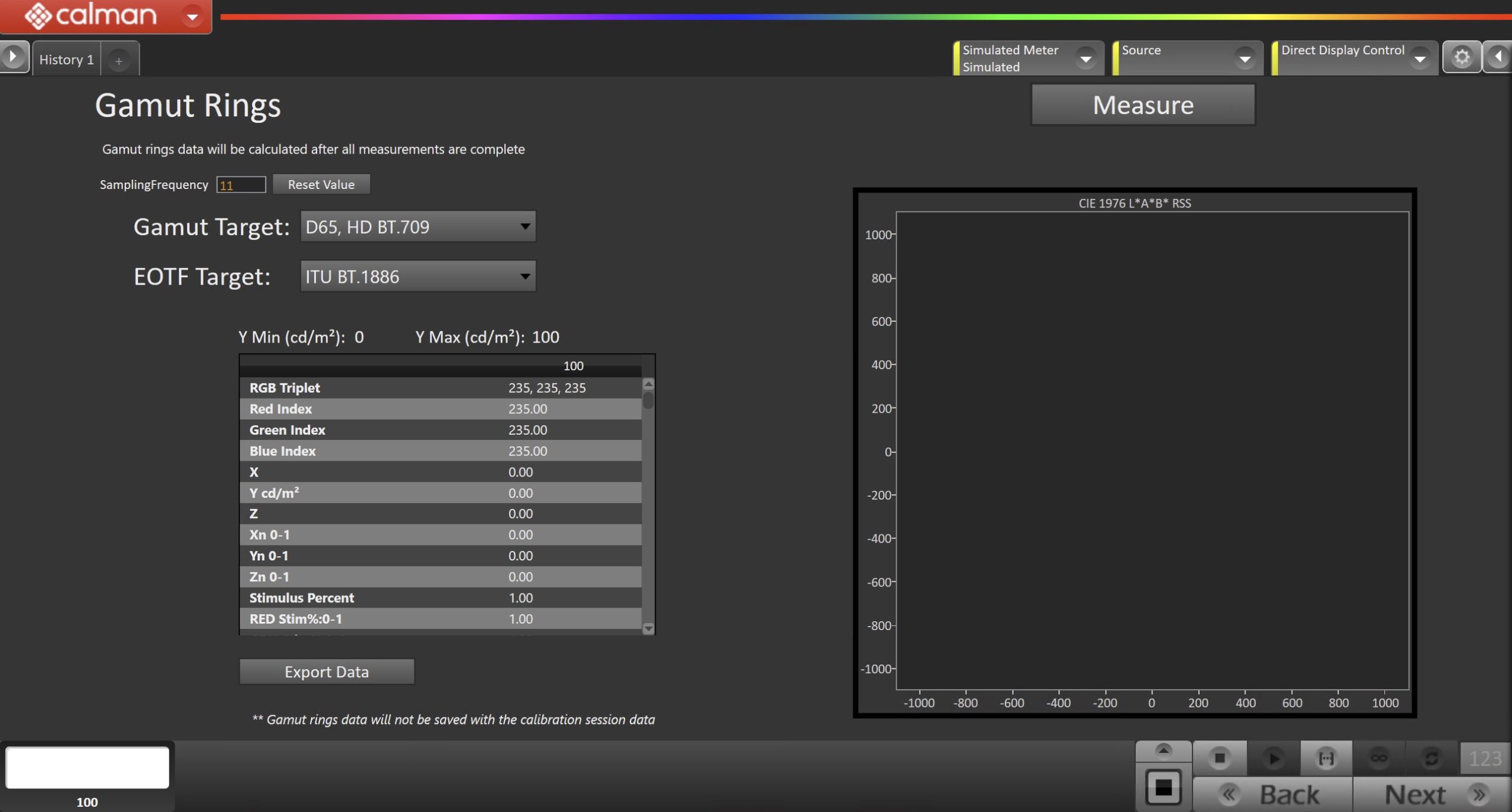Collapse right panel with the arrow toggle
The height and width of the screenshot is (812, 1512).
[x=1498, y=57]
